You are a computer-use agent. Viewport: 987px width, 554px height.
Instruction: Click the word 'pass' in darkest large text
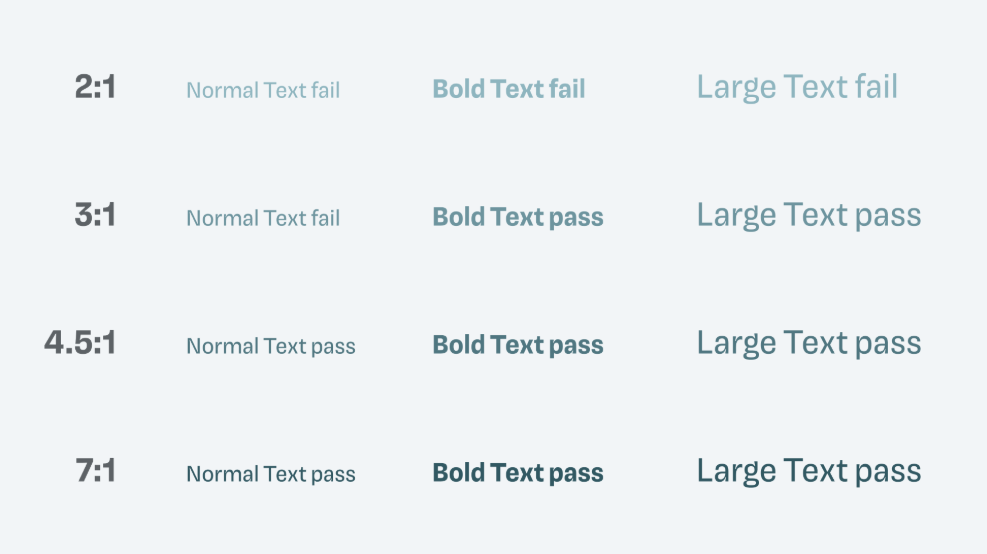[888, 472]
